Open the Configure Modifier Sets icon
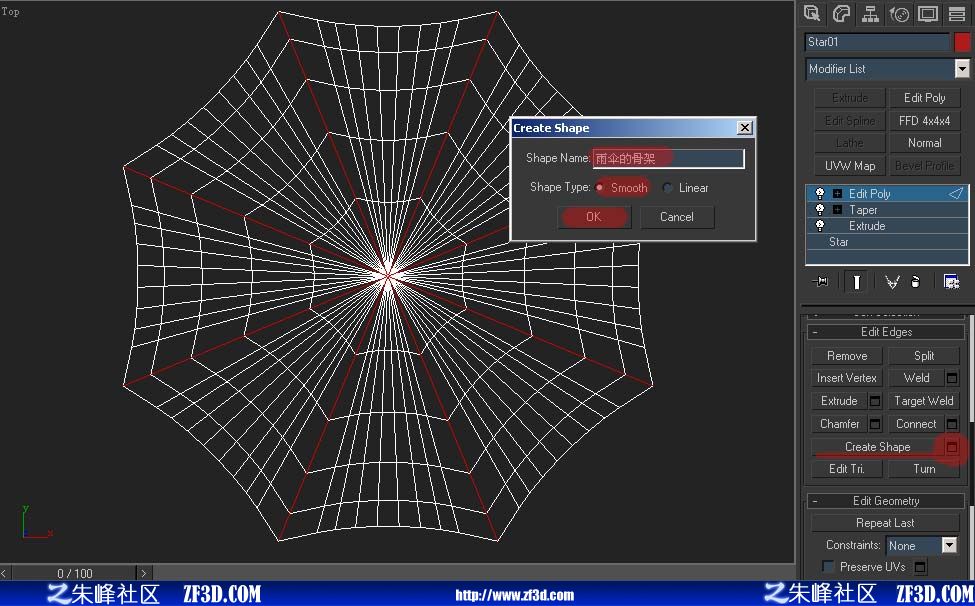 (951, 282)
